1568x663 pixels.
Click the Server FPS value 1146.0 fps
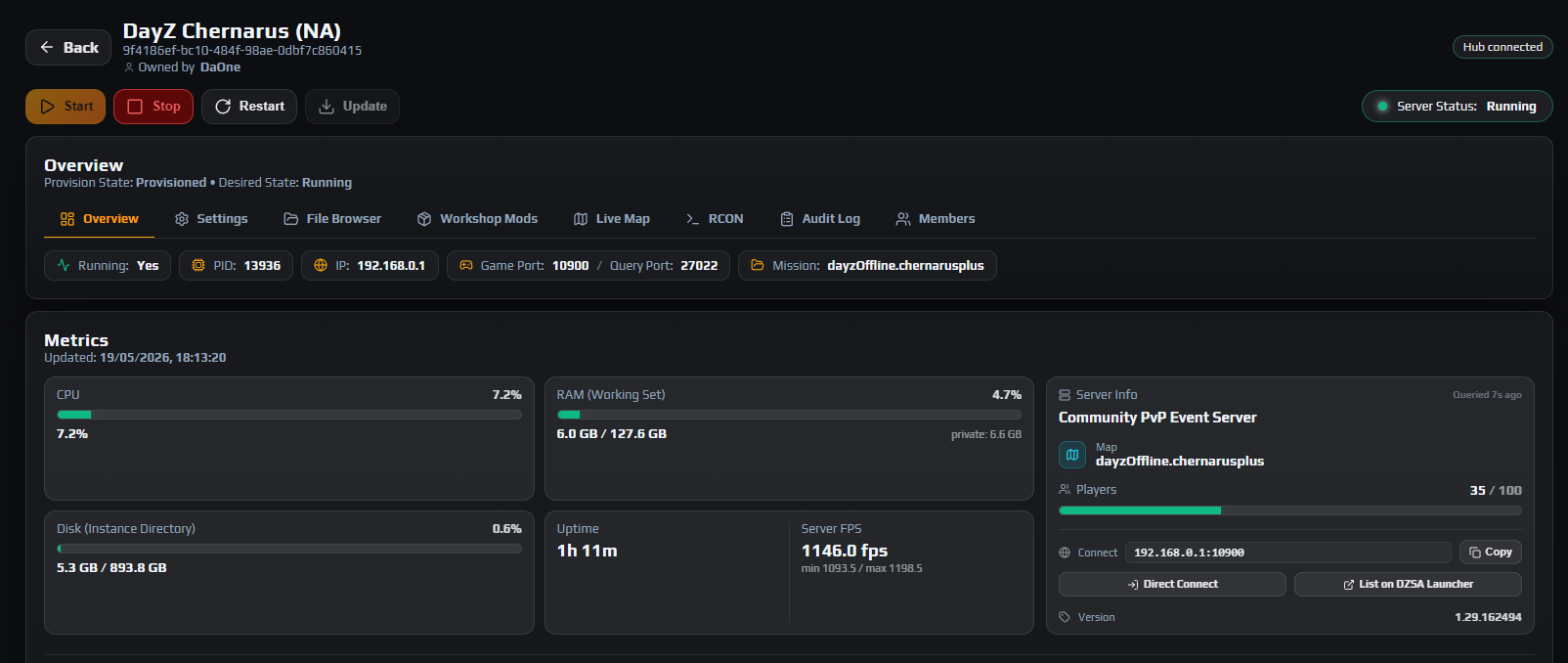pyautogui.click(x=845, y=551)
